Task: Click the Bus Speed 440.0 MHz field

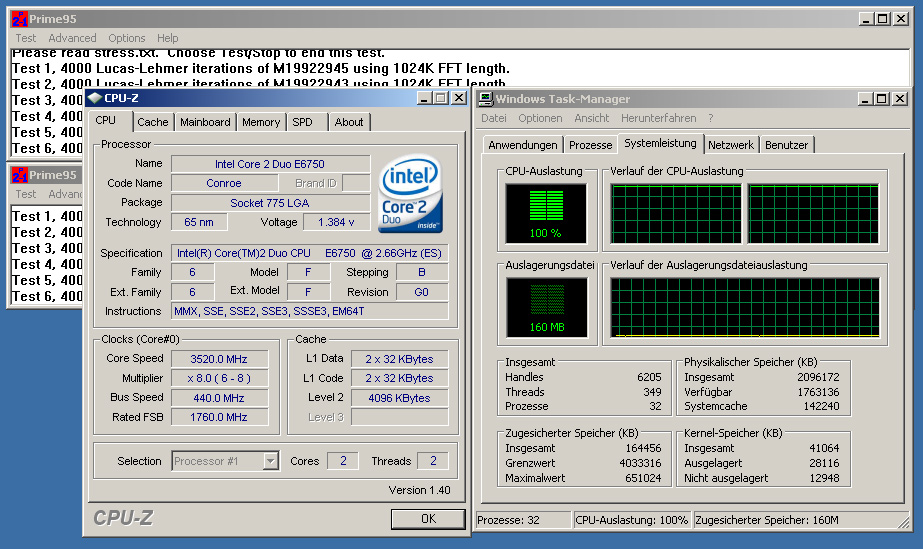Action: pyautogui.click(x=219, y=398)
